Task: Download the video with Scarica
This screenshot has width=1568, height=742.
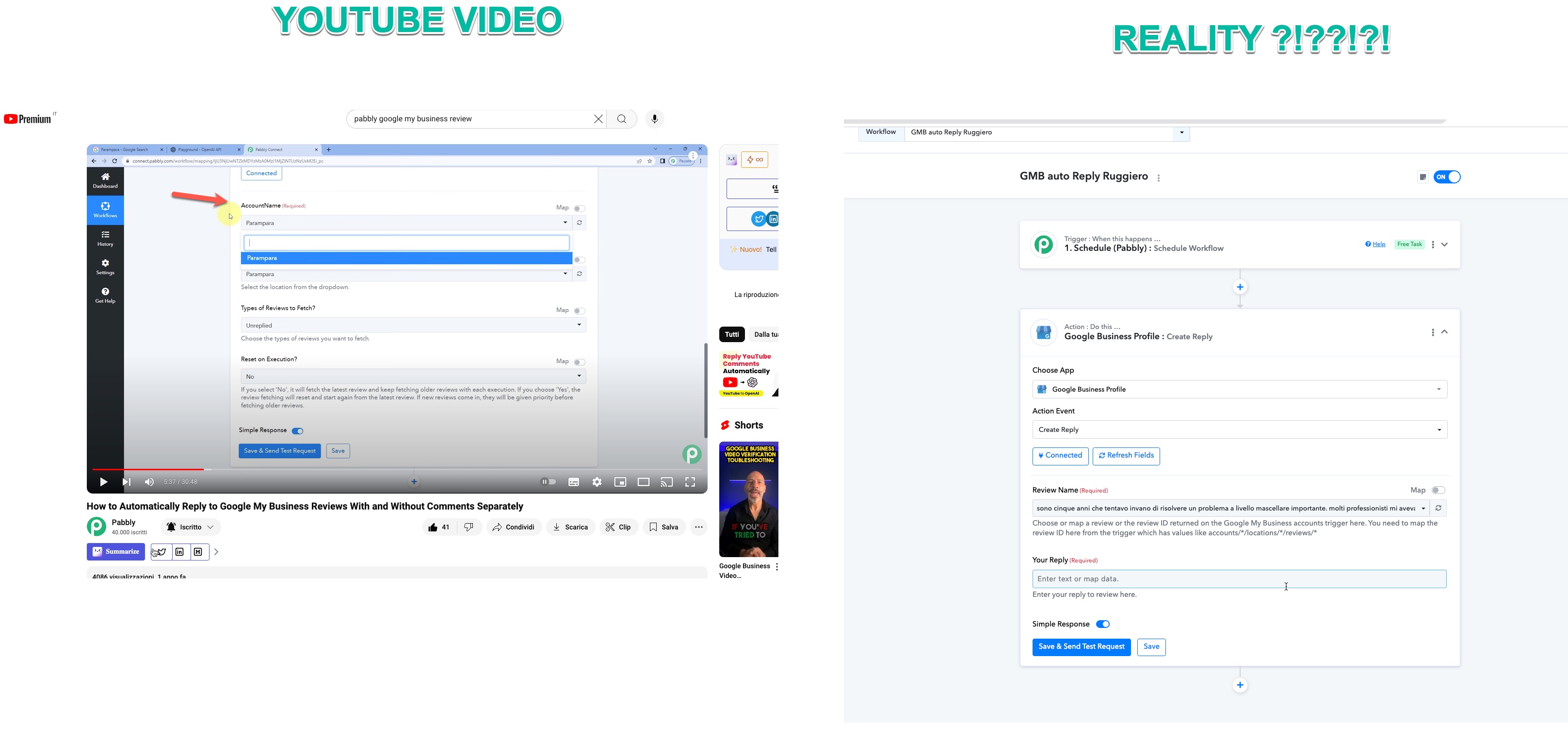Action: coord(570,527)
